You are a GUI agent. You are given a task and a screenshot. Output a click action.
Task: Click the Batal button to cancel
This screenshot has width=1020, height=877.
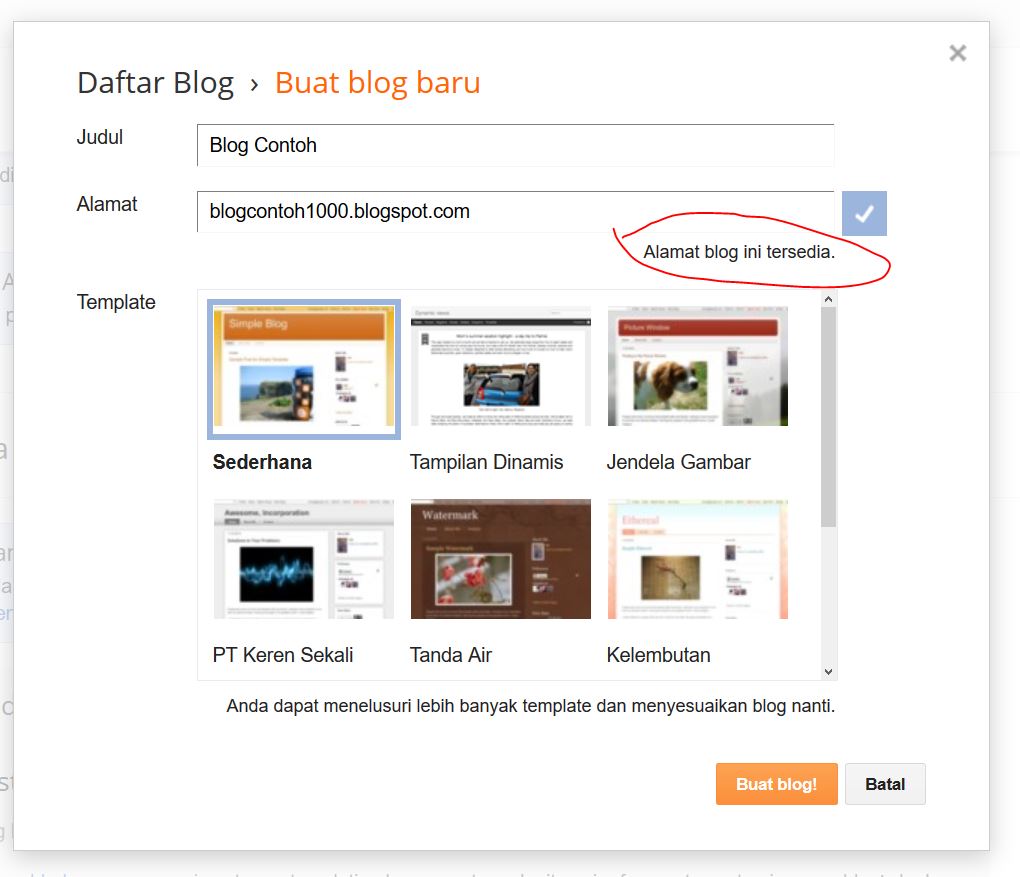pos(885,784)
